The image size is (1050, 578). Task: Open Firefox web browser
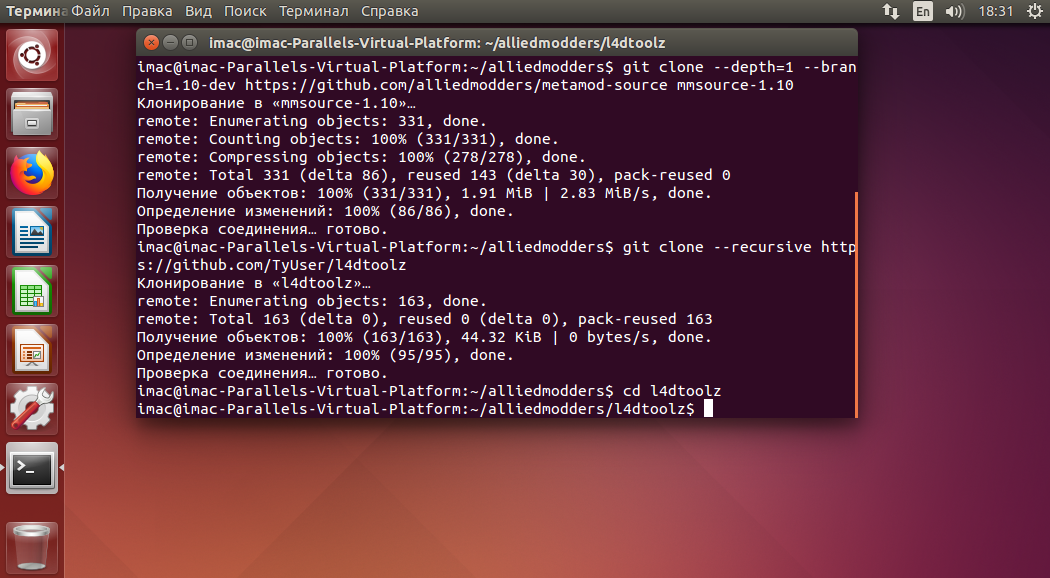31,173
